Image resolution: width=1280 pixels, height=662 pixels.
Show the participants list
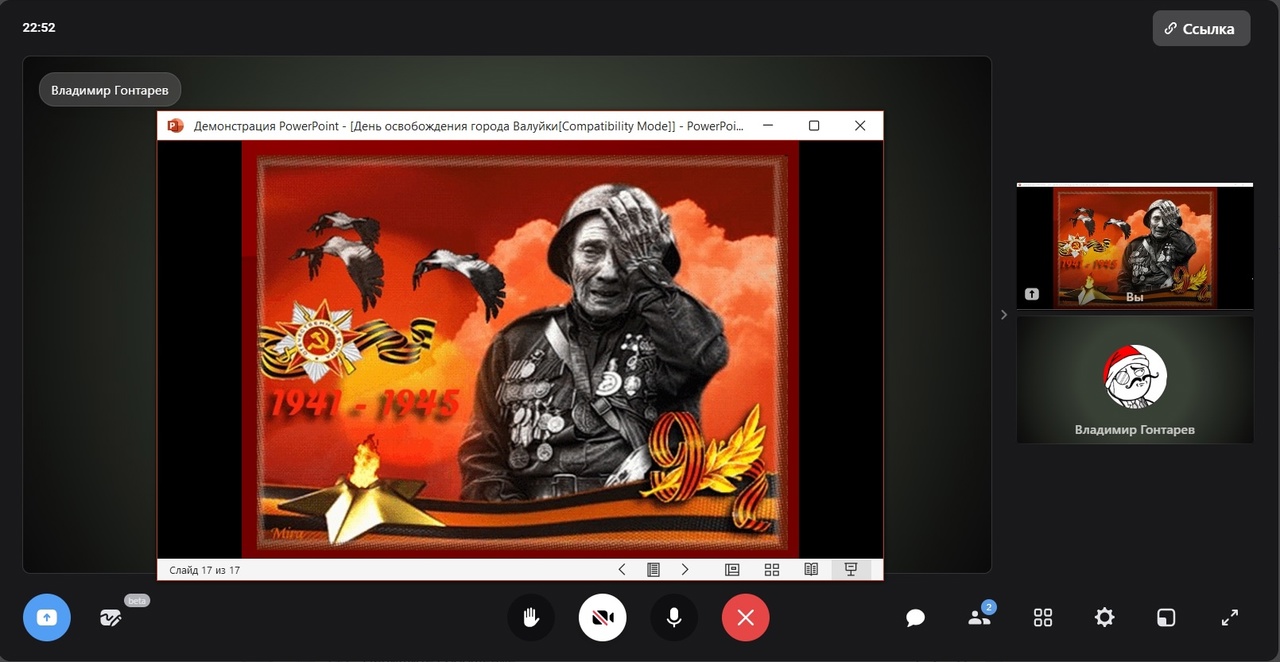[979, 618]
